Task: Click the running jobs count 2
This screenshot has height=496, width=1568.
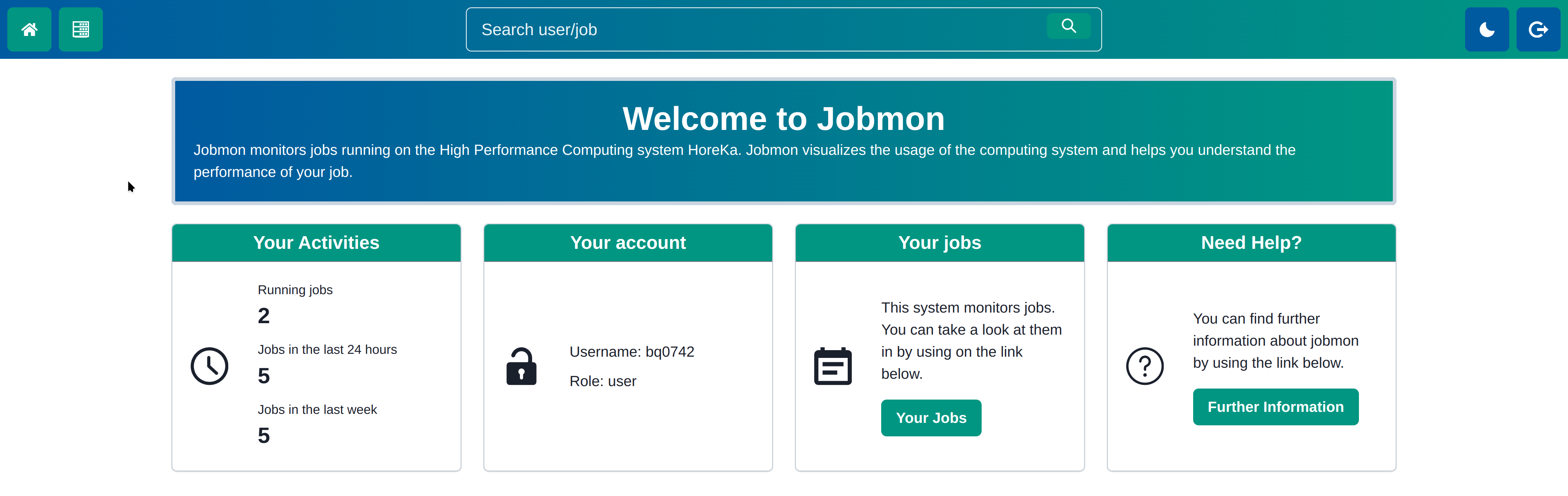Action: tap(263, 316)
